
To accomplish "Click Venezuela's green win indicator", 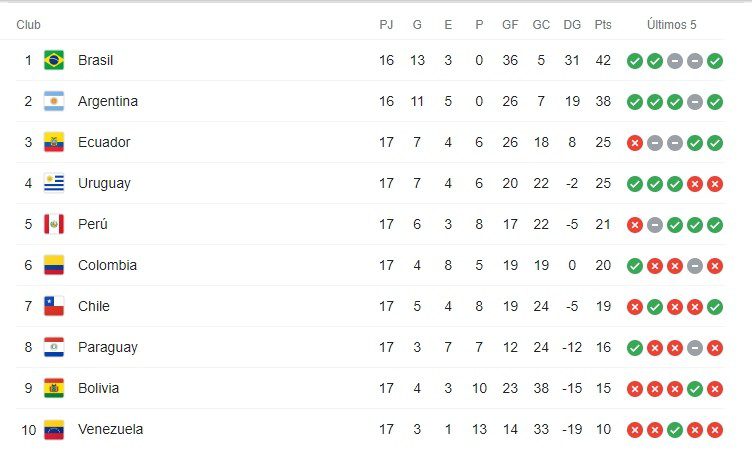I will [675, 430].
